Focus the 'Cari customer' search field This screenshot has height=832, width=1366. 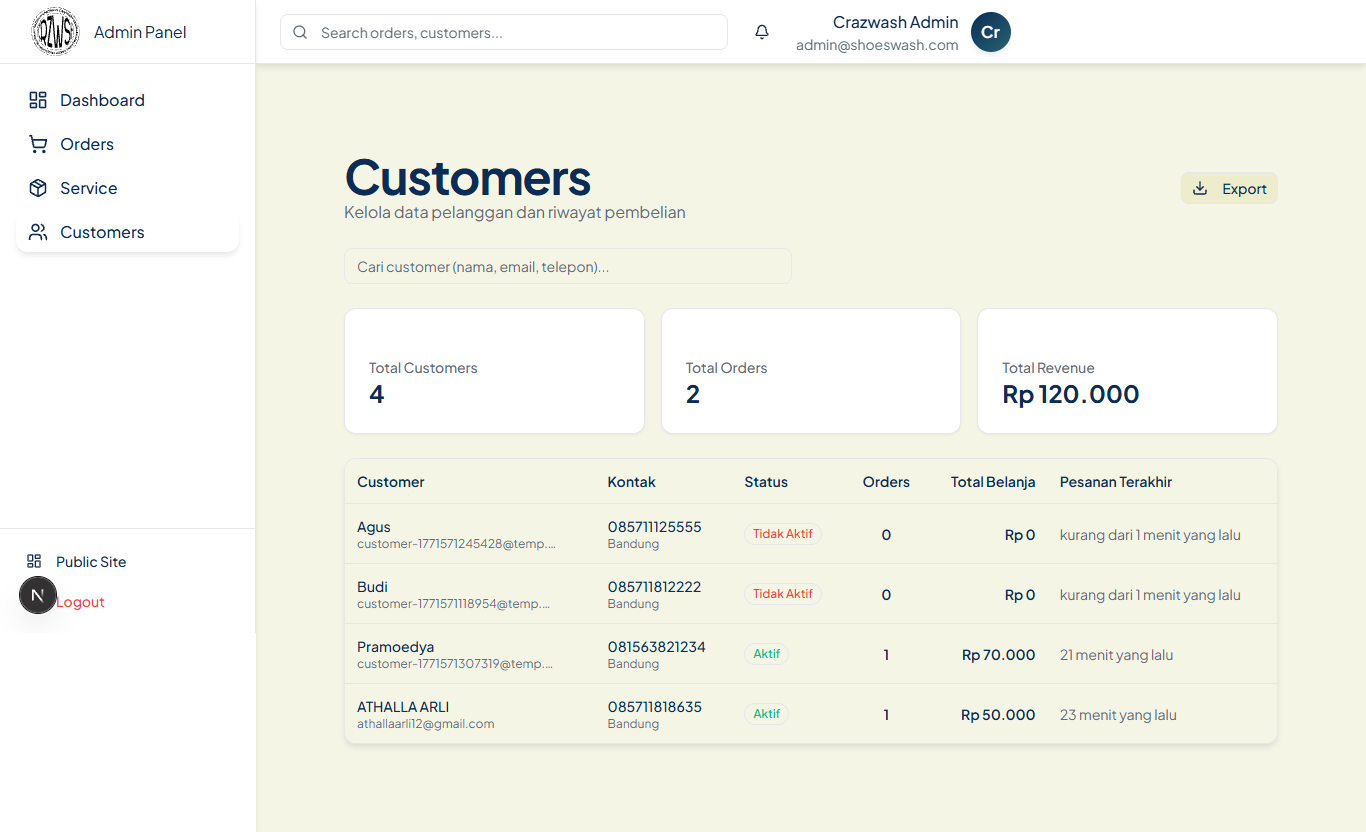568,266
